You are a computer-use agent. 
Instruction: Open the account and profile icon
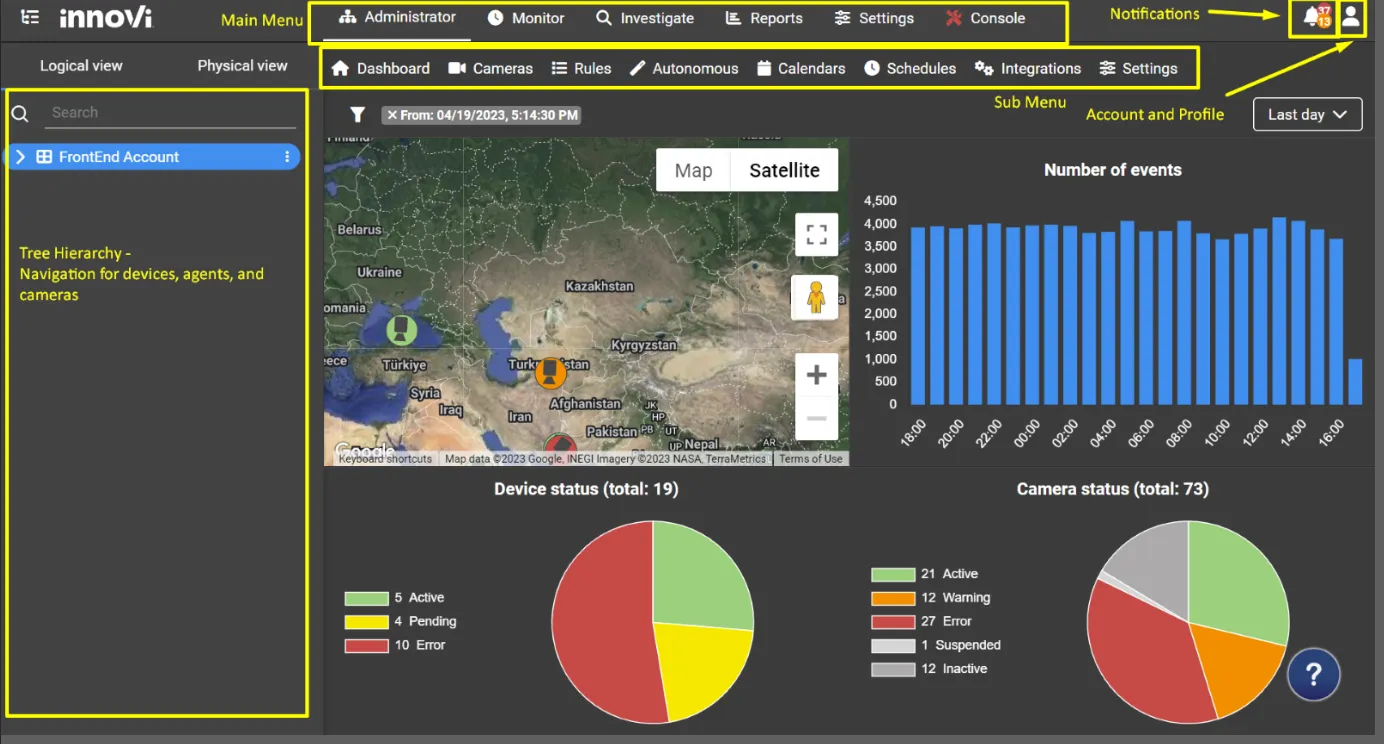pos(1351,16)
